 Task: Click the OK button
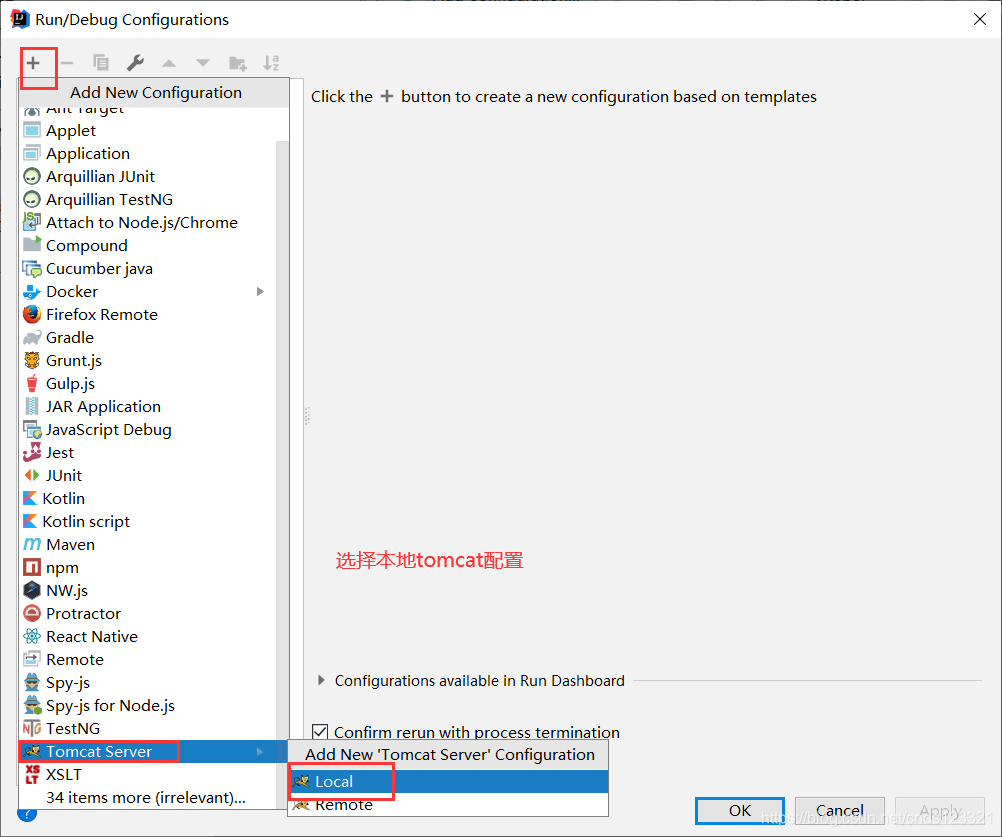pyautogui.click(x=739, y=811)
